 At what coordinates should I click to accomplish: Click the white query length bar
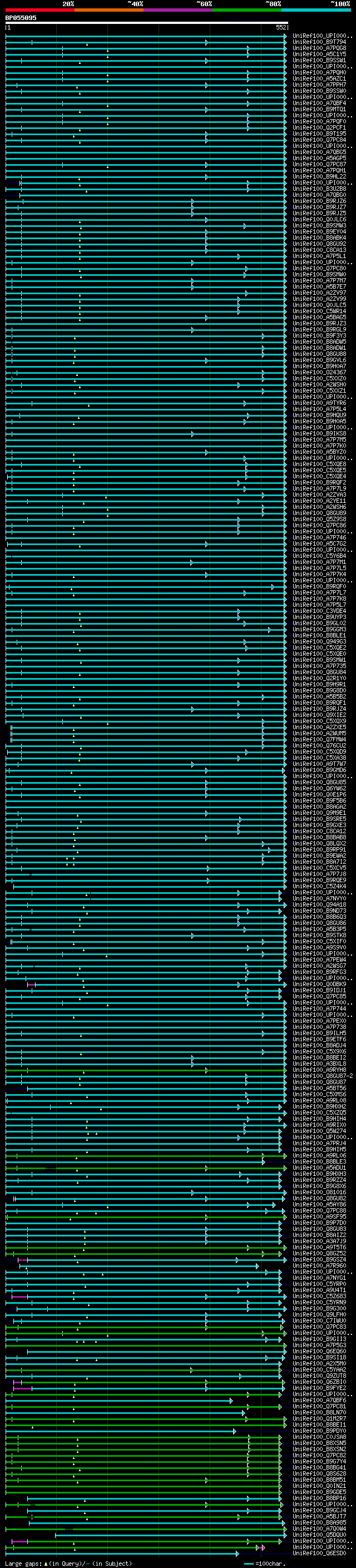(147, 22)
